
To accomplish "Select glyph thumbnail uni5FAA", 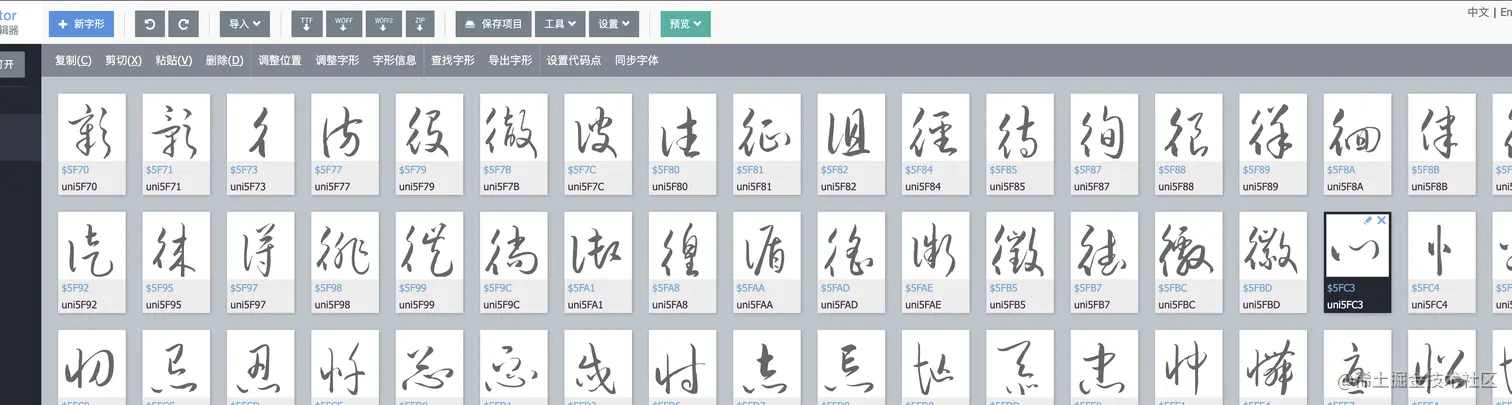I will point(767,262).
